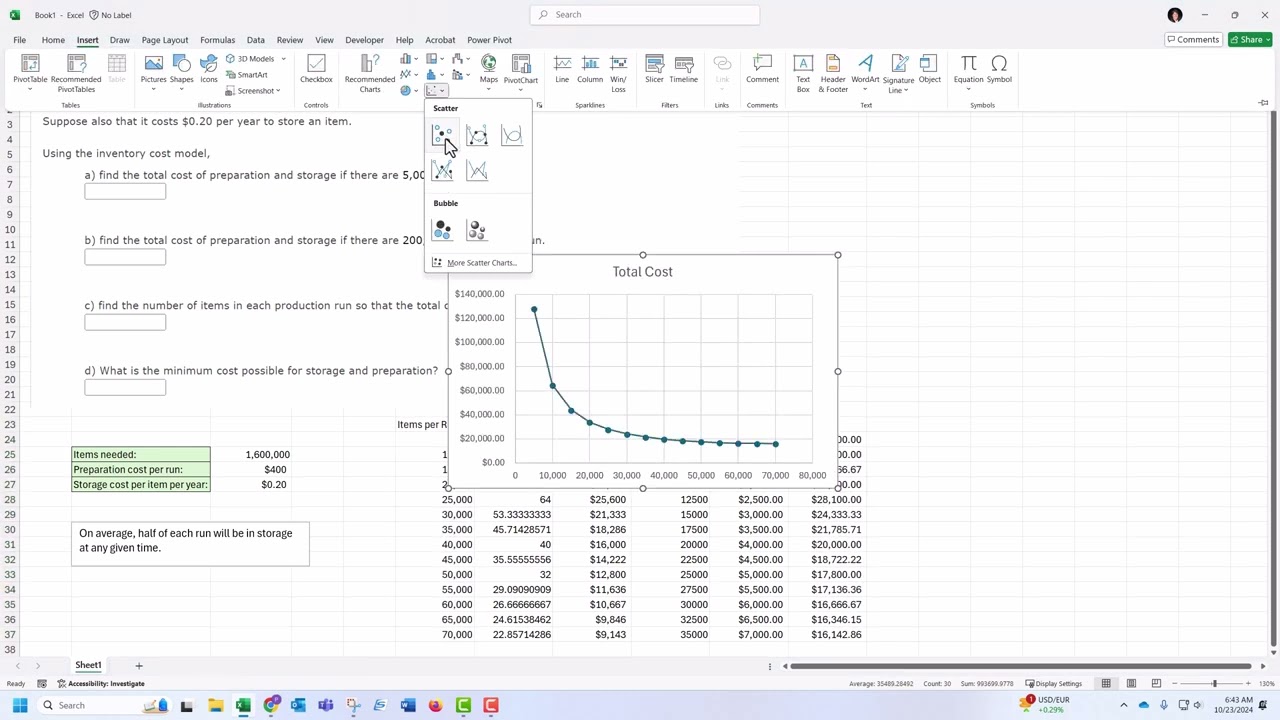Insert a Win/Loss sparkline

(x=618, y=72)
